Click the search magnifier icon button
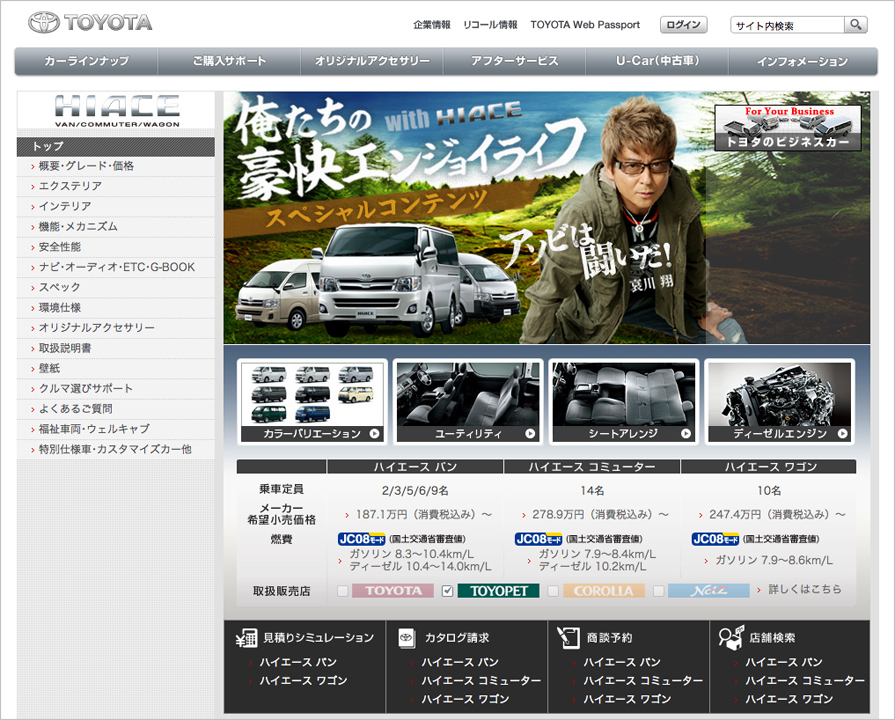Screen dimensions: 895x720 (x=856, y=25)
